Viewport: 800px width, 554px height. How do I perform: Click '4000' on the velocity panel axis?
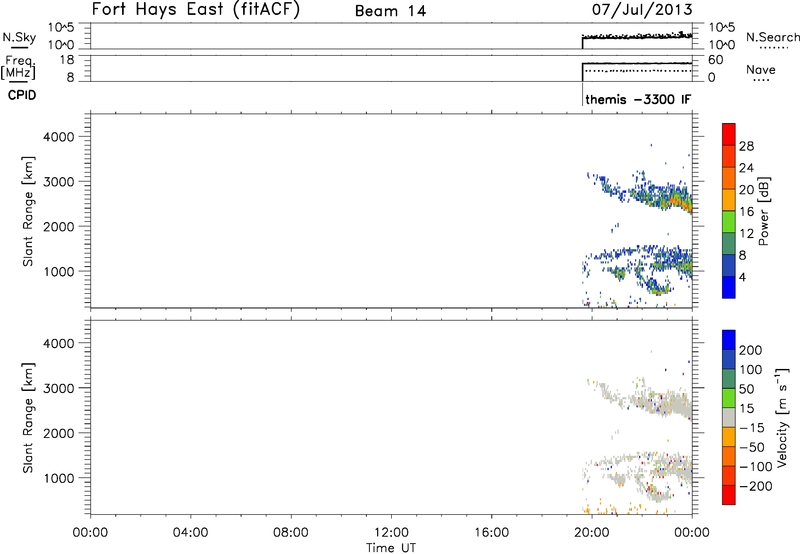[x=58, y=343]
